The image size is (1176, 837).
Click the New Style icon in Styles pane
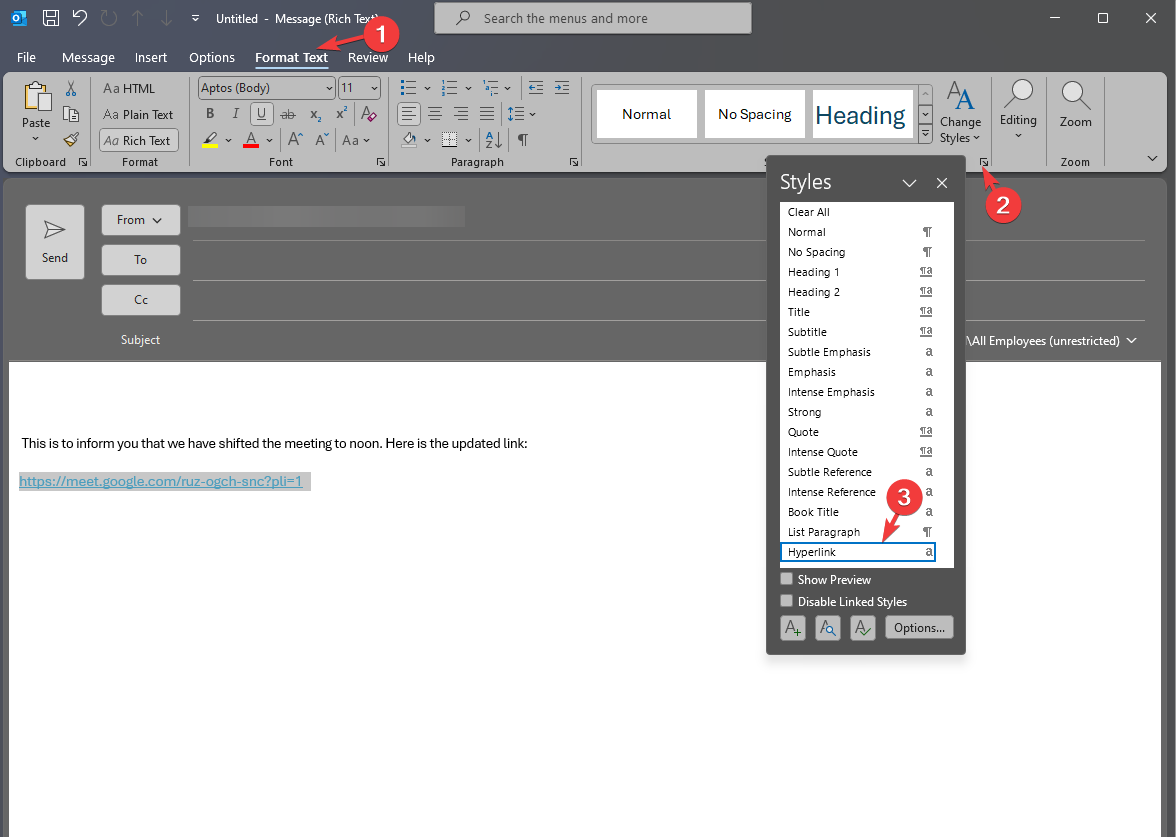pos(793,628)
